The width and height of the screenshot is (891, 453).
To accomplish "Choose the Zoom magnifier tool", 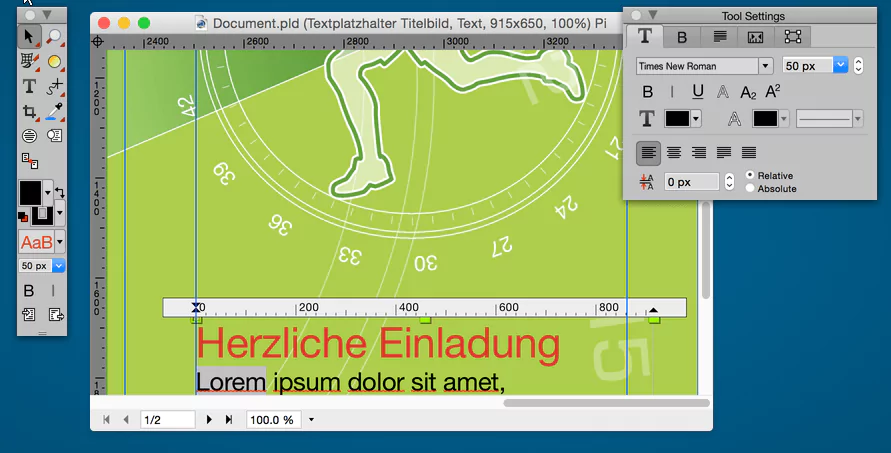I will pos(54,36).
